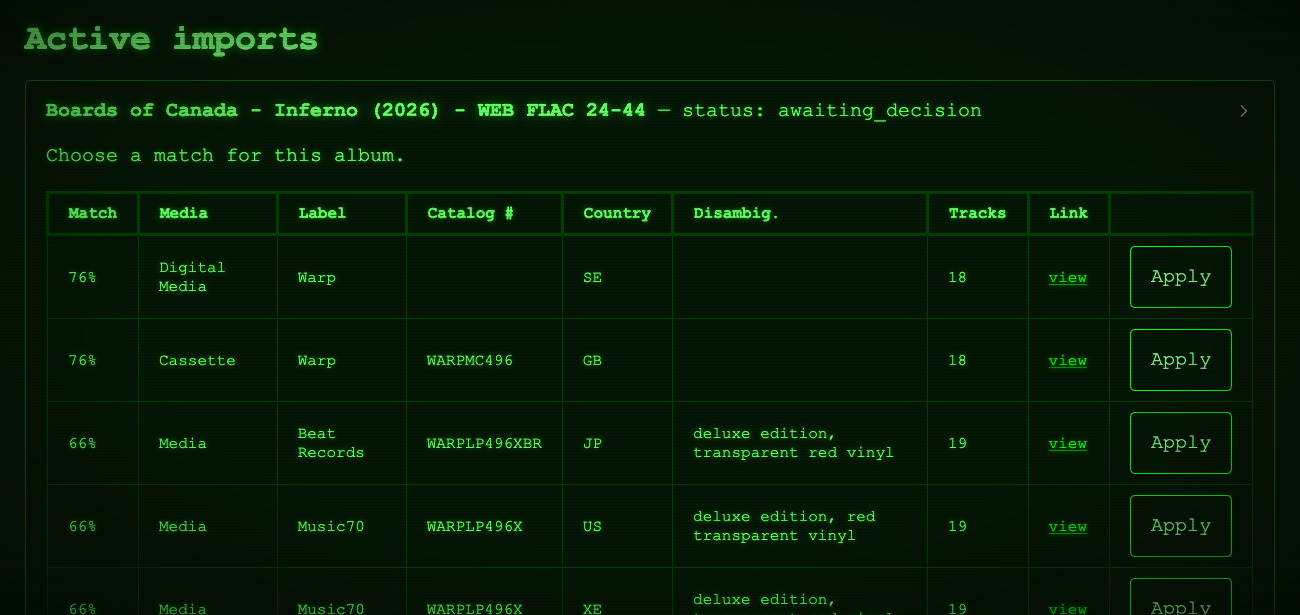Viewport: 1300px width, 615px height.
Task: Click the catalog number WARPLP496XBR
Action: pyautogui.click(x=484, y=443)
